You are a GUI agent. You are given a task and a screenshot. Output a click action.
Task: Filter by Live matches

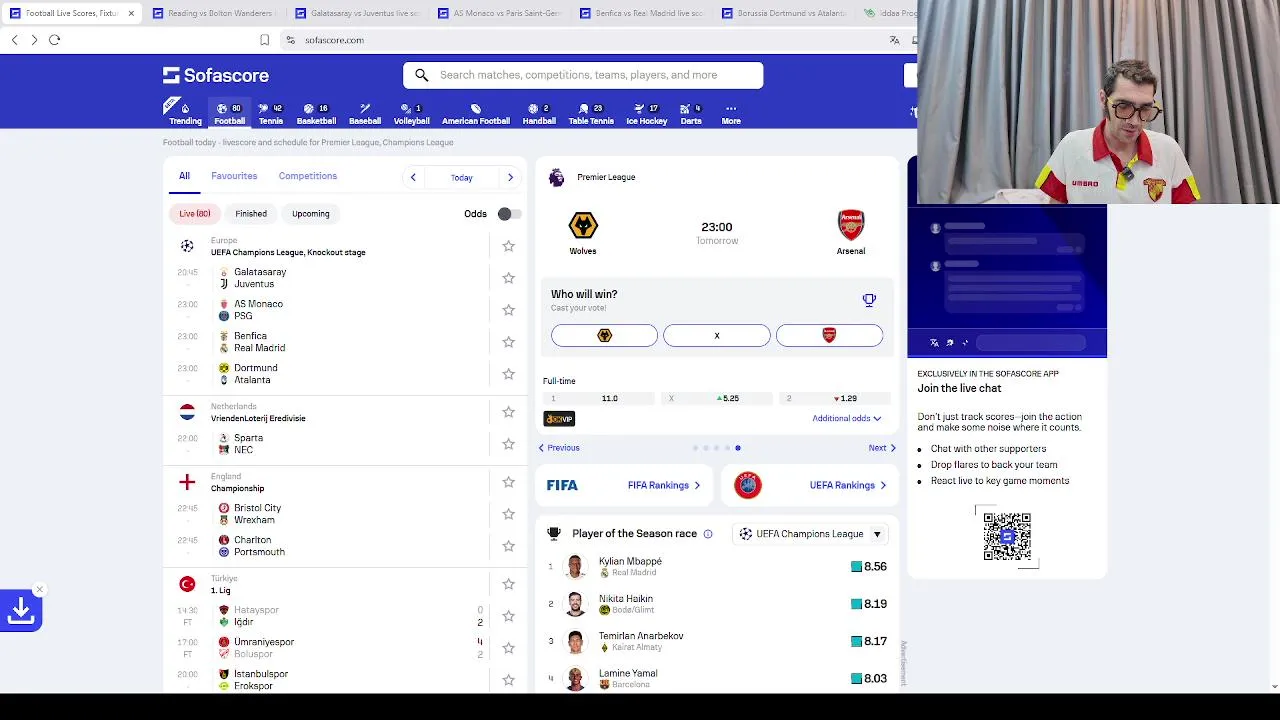pos(195,213)
